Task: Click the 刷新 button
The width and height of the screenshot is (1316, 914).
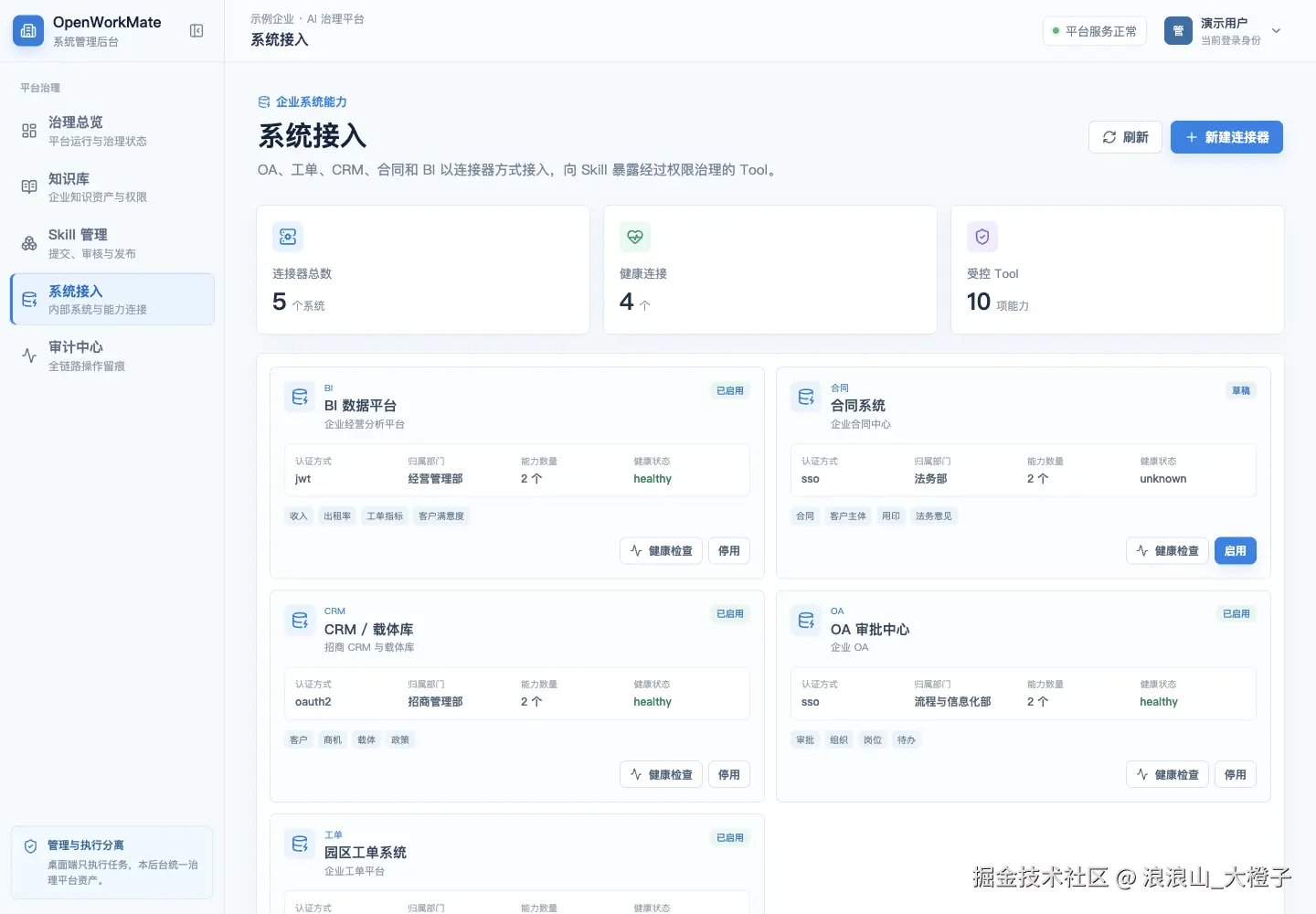Action: (1125, 137)
